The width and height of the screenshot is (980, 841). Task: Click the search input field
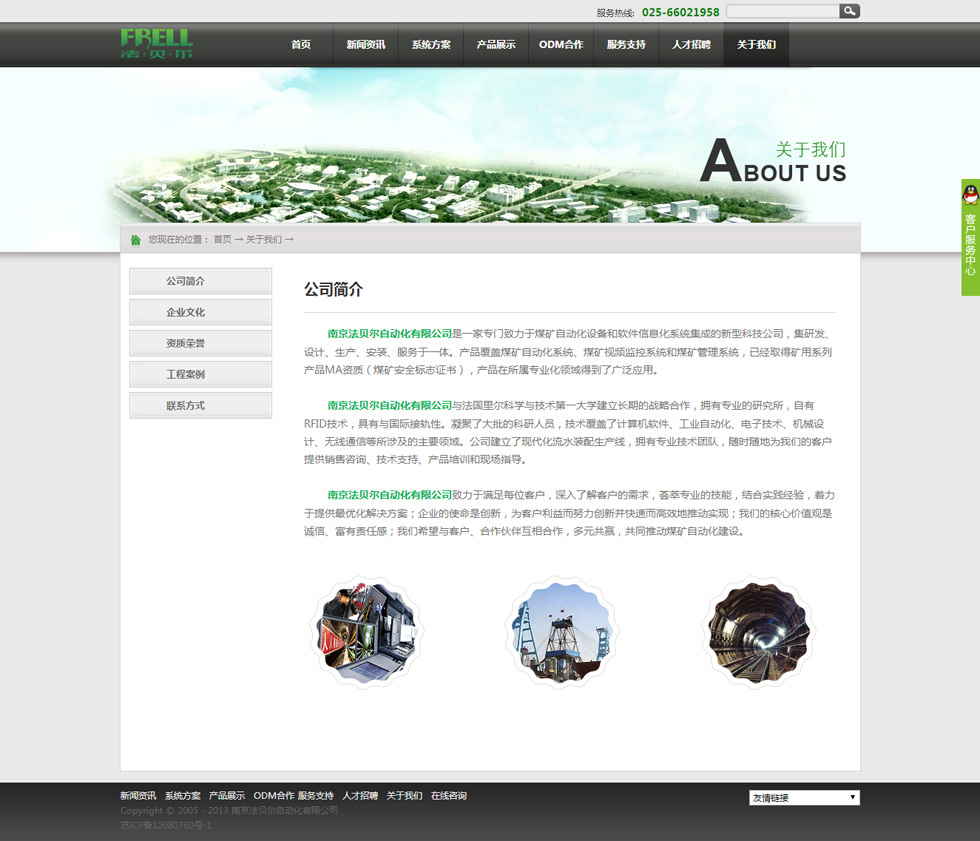782,11
